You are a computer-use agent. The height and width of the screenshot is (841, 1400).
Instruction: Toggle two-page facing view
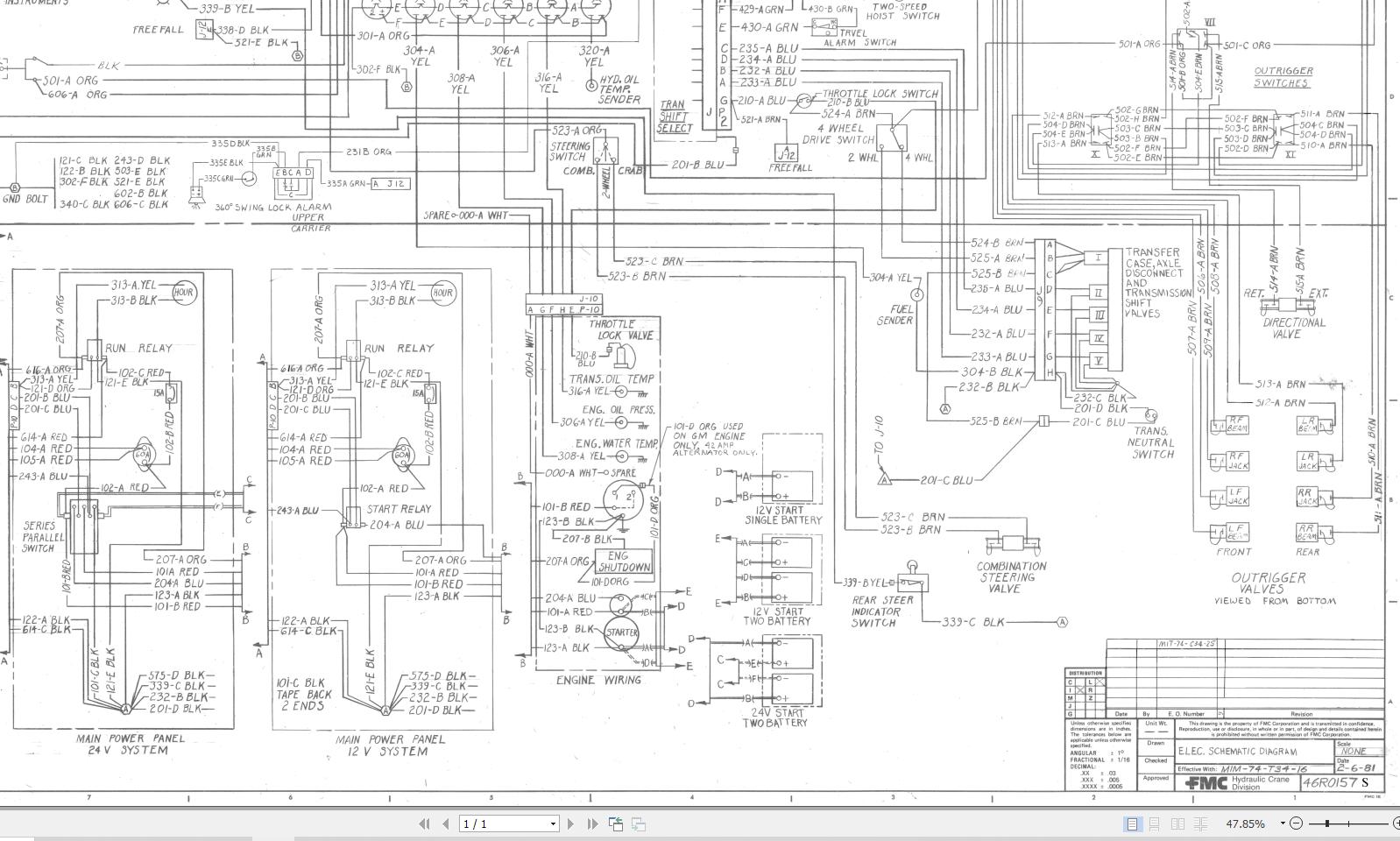(x=1178, y=823)
